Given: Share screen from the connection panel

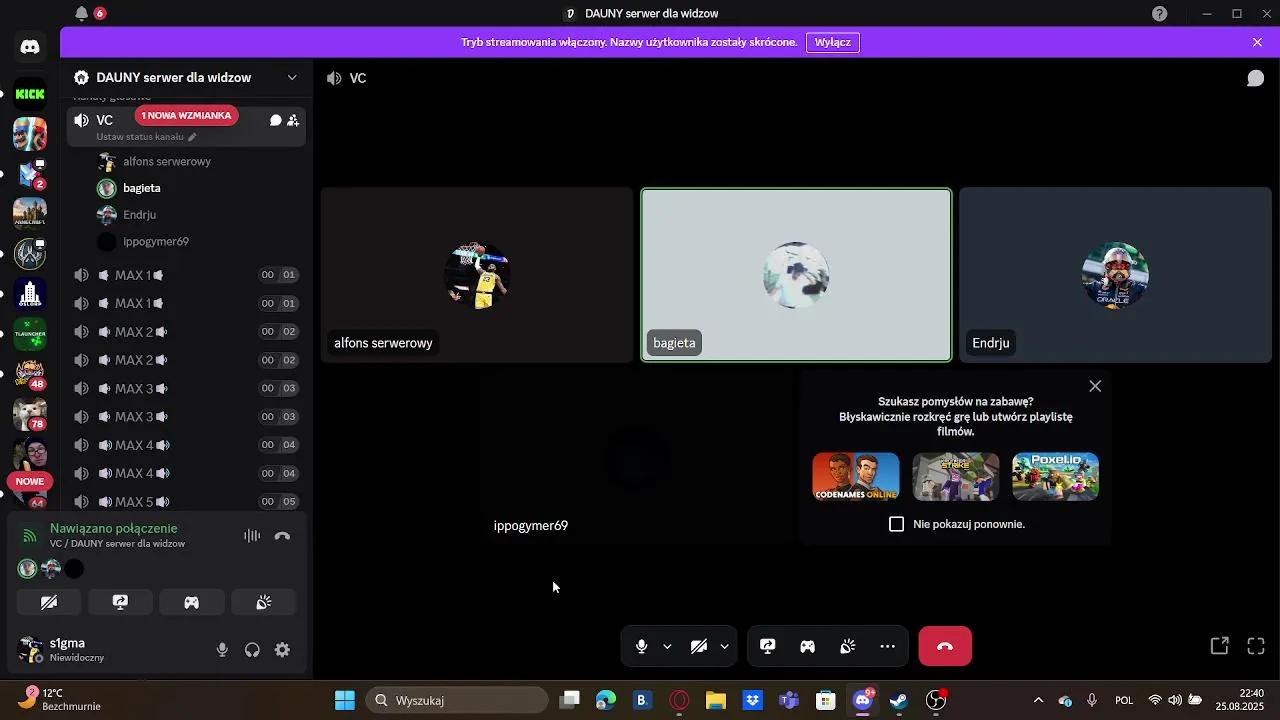Looking at the screenshot, I should [120, 602].
